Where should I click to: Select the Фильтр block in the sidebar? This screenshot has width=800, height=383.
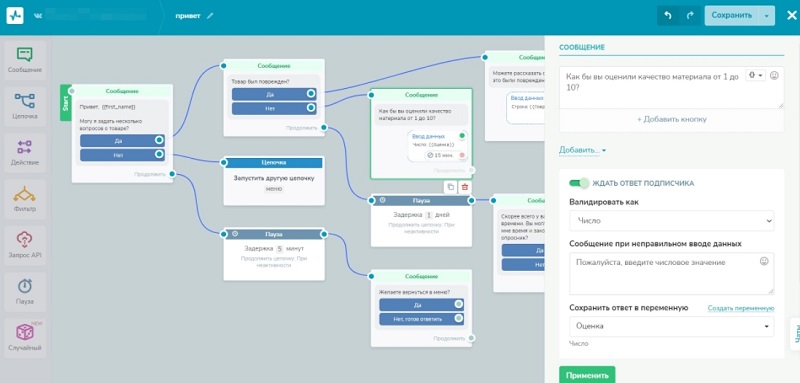24,199
